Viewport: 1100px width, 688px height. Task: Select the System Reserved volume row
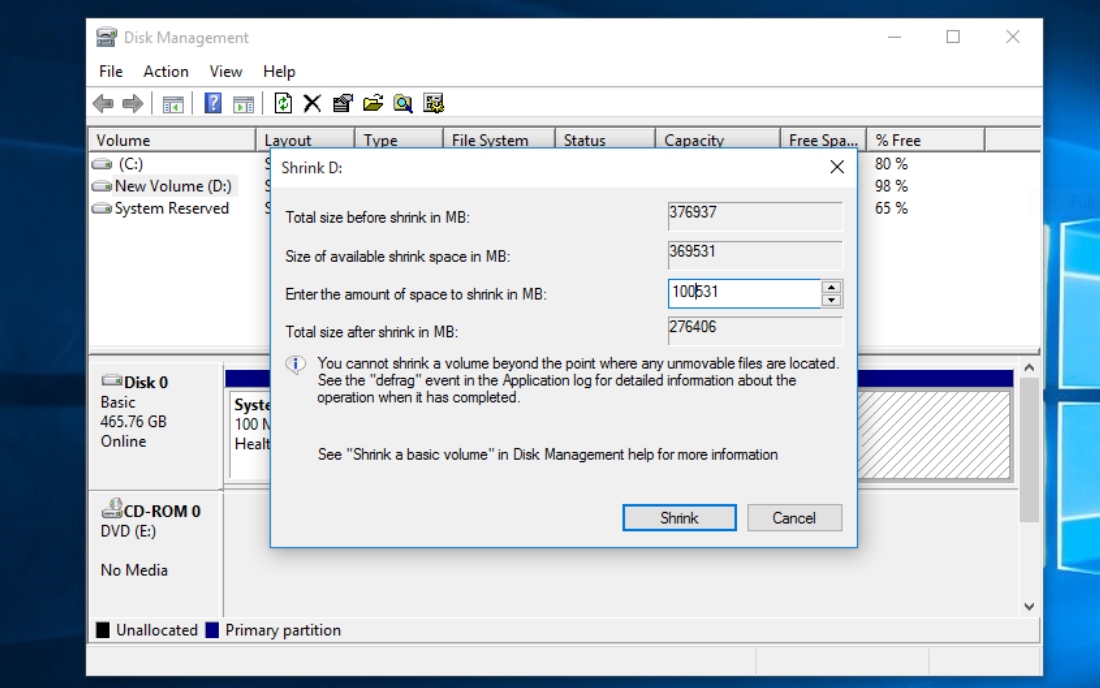(x=172, y=208)
